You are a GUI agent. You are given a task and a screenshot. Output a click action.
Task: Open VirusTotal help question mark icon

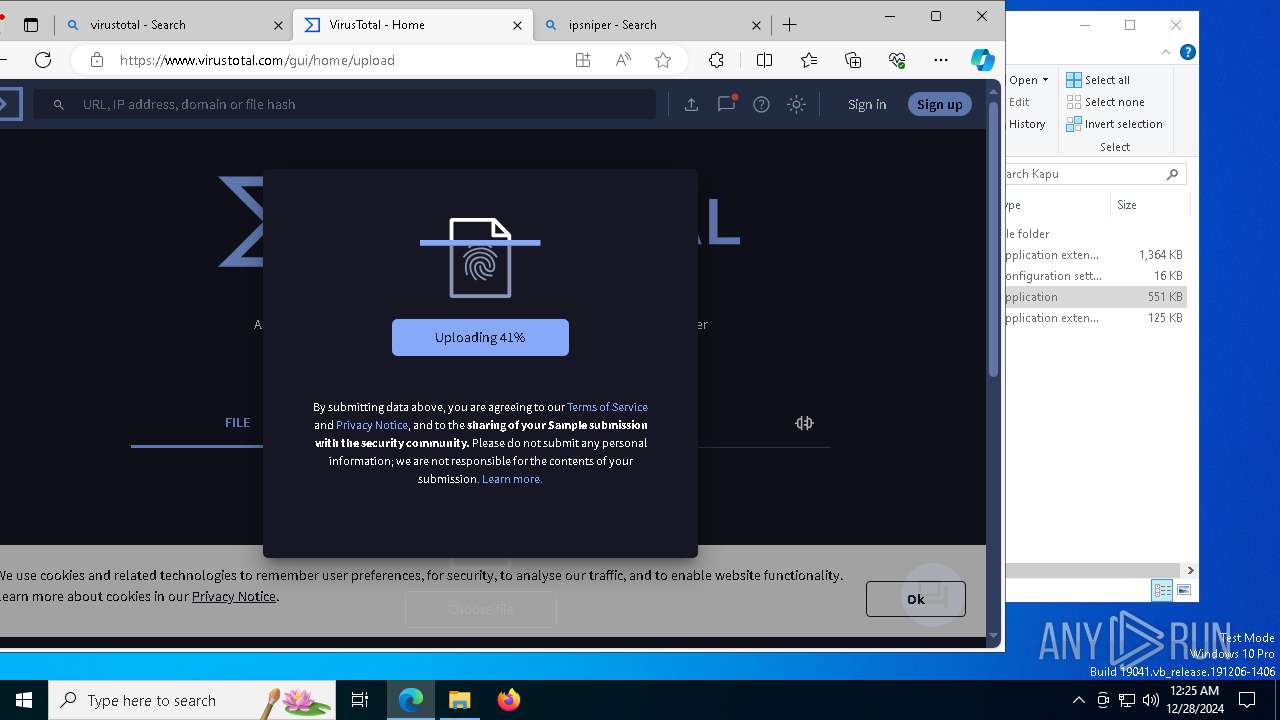pyautogui.click(x=761, y=104)
